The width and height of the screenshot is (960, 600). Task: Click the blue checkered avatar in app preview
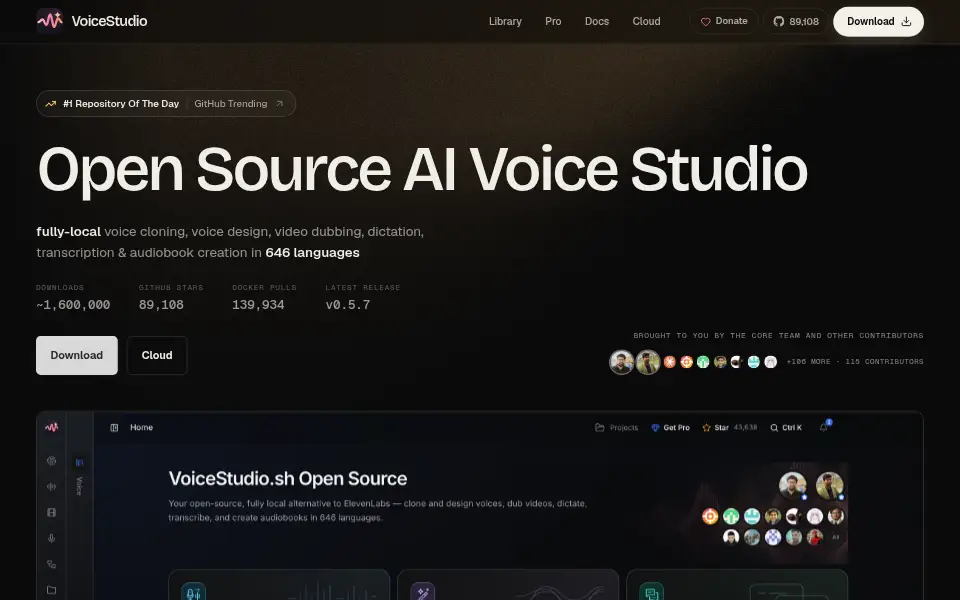(773, 537)
